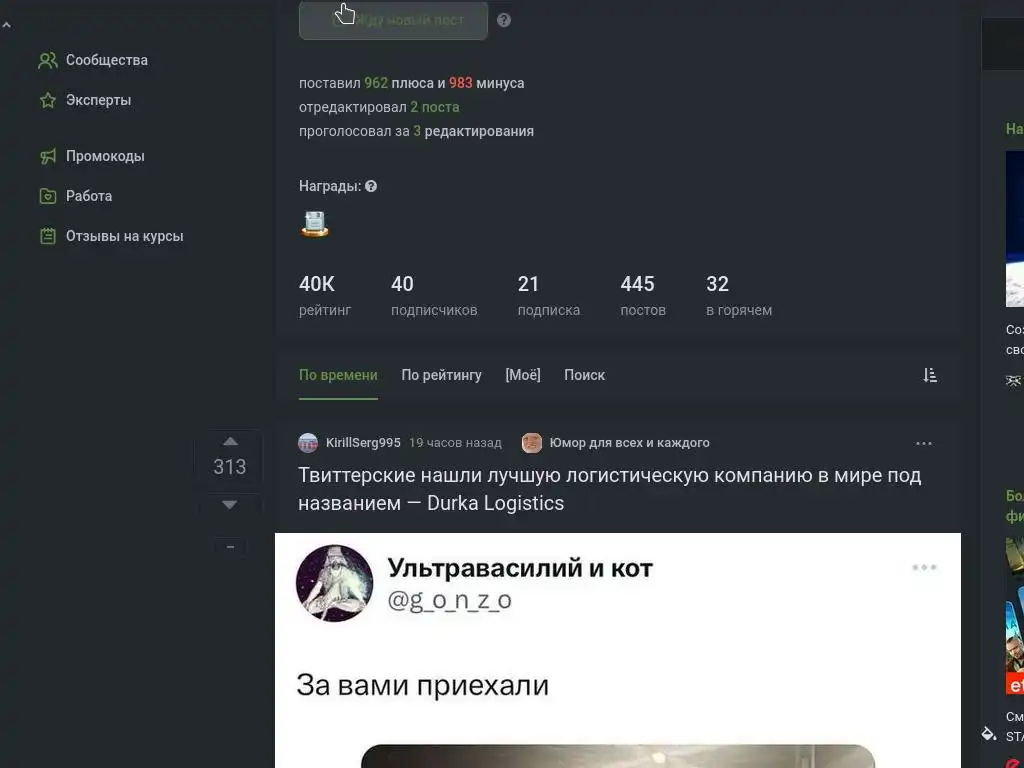Toggle the minus collapse button below the vote counter
The width and height of the screenshot is (1024, 768).
(230, 547)
